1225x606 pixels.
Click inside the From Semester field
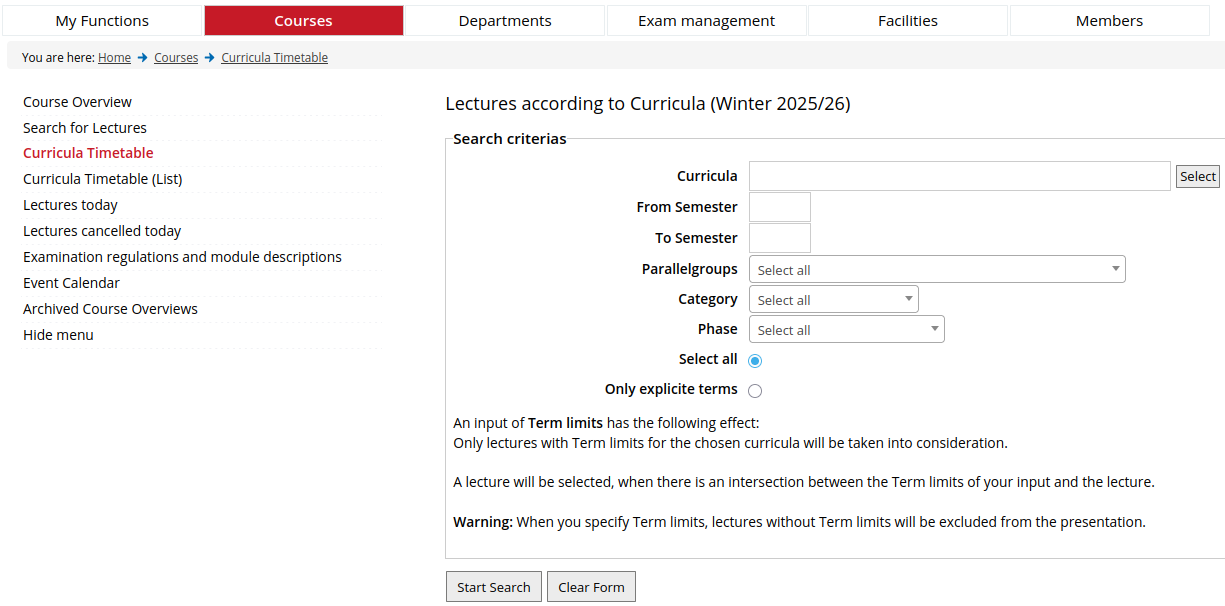point(779,207)
